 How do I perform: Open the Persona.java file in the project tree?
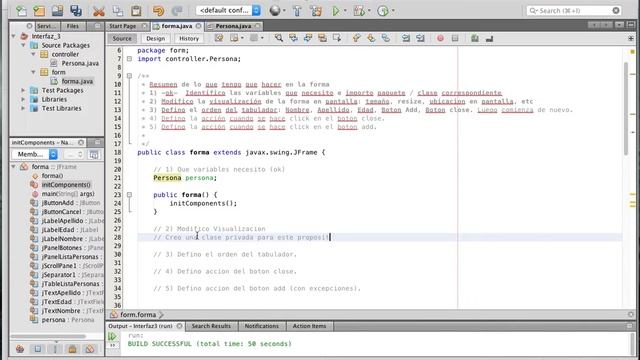tap(80, 63)
